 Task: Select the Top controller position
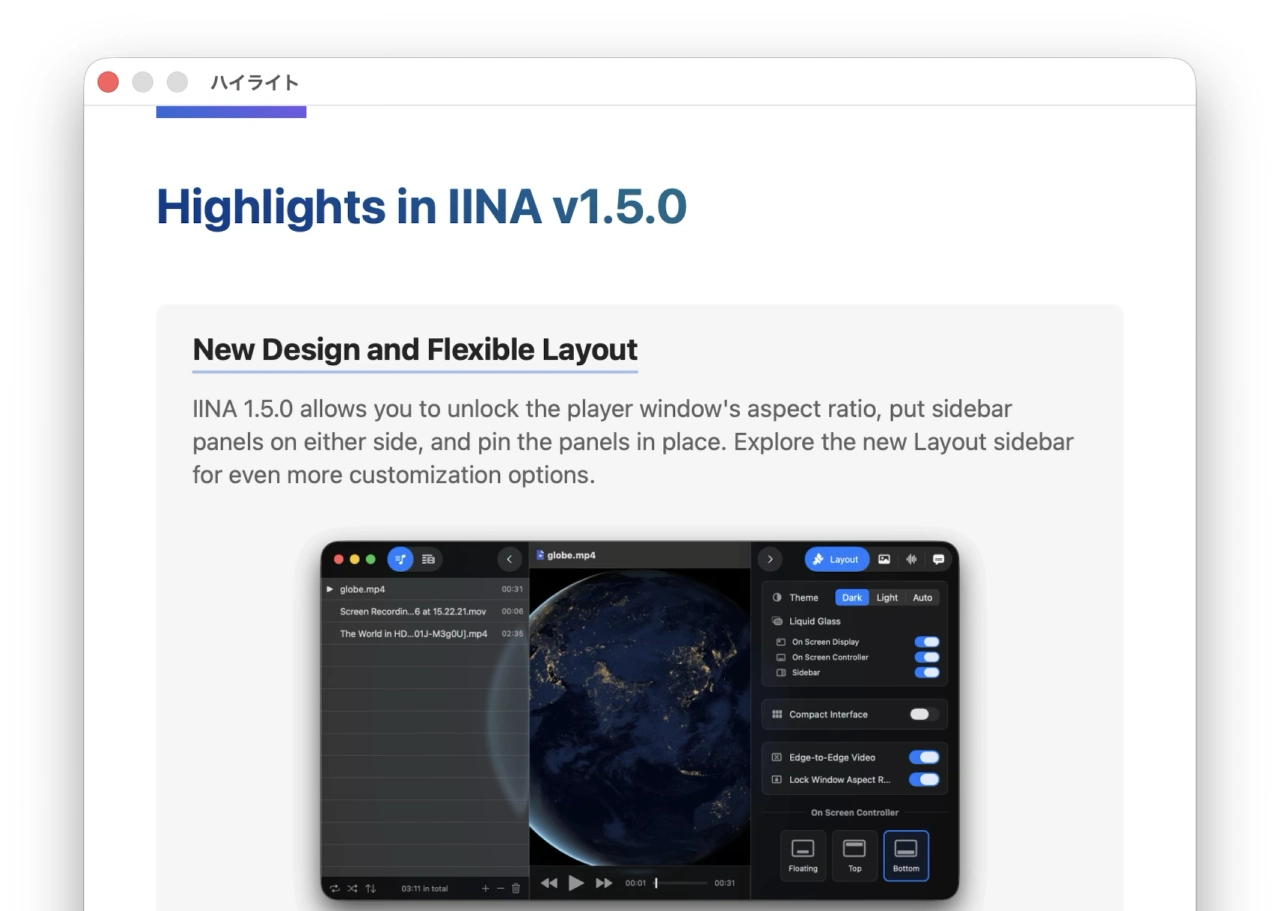click(x=855, y=855)
